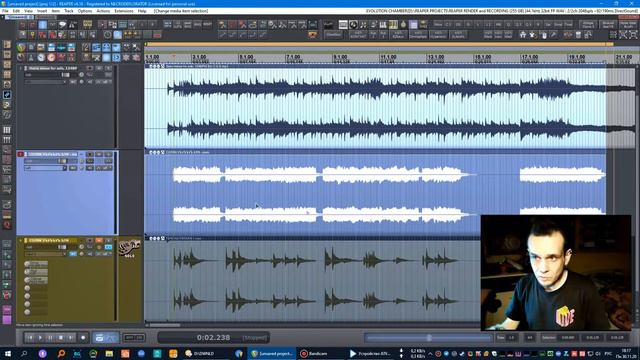Click the mouse toolbar icon
Viewport: 640px width, 360px height.
(544, 35)
